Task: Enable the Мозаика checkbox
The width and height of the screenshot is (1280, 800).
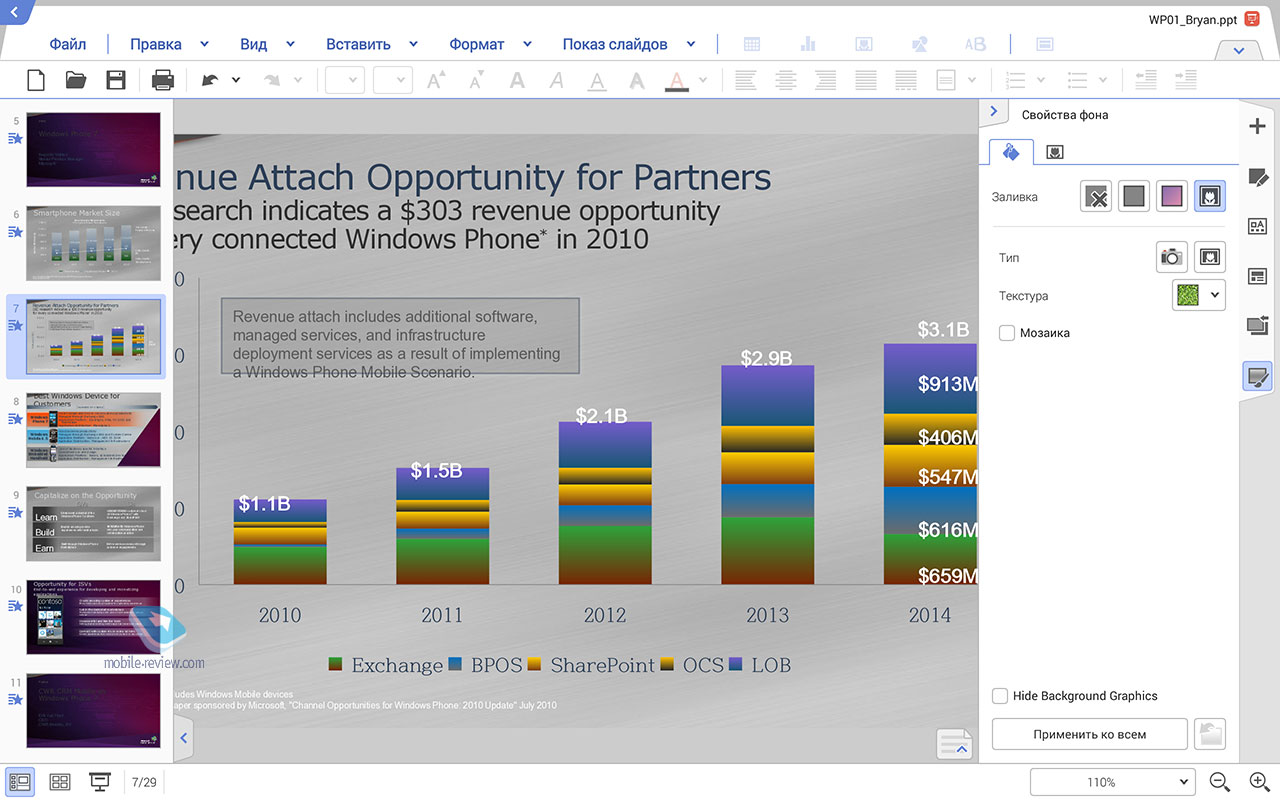Action: coord(1007,333)
